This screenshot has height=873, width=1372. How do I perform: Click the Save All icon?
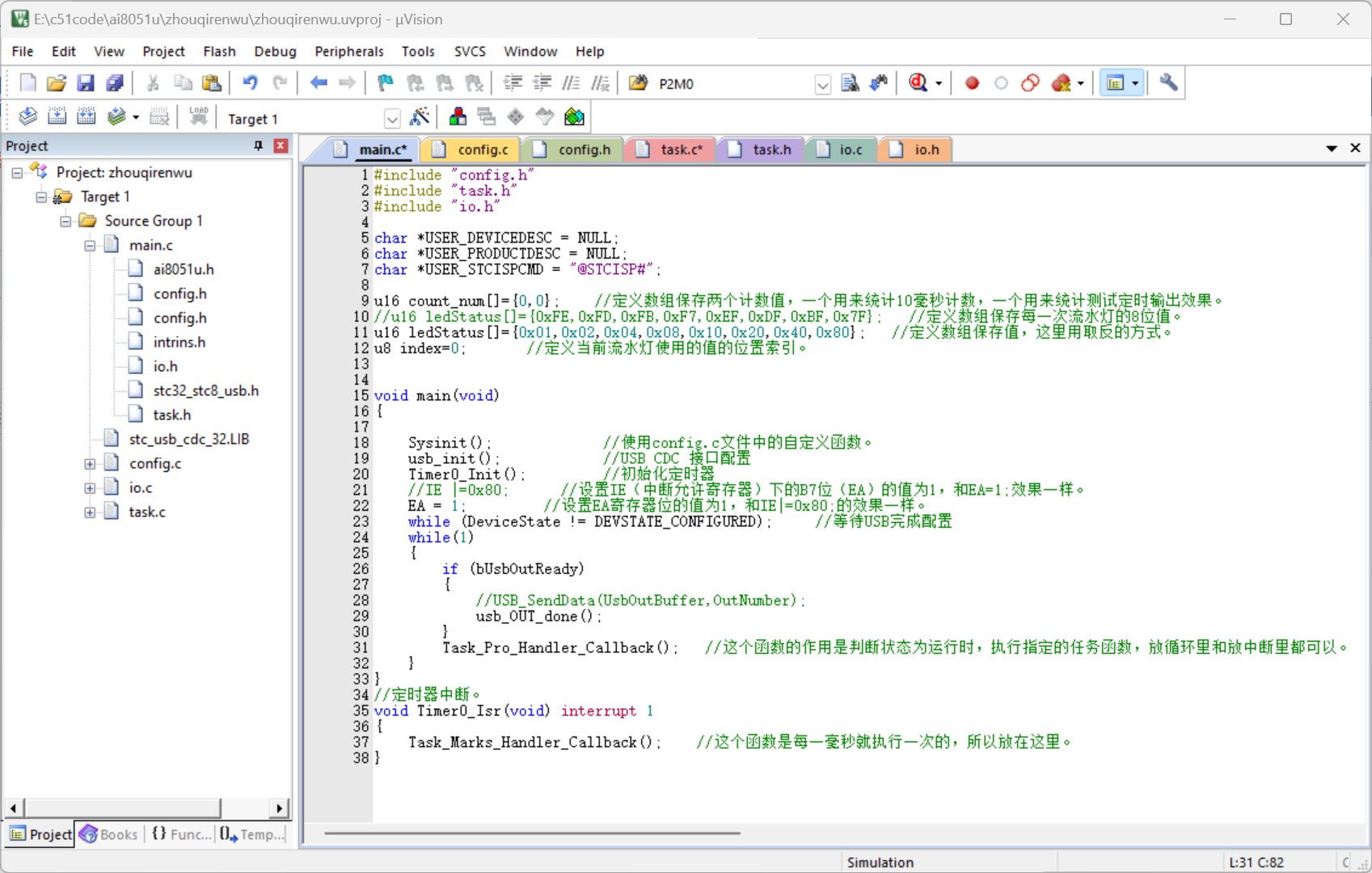coord(115,83)
